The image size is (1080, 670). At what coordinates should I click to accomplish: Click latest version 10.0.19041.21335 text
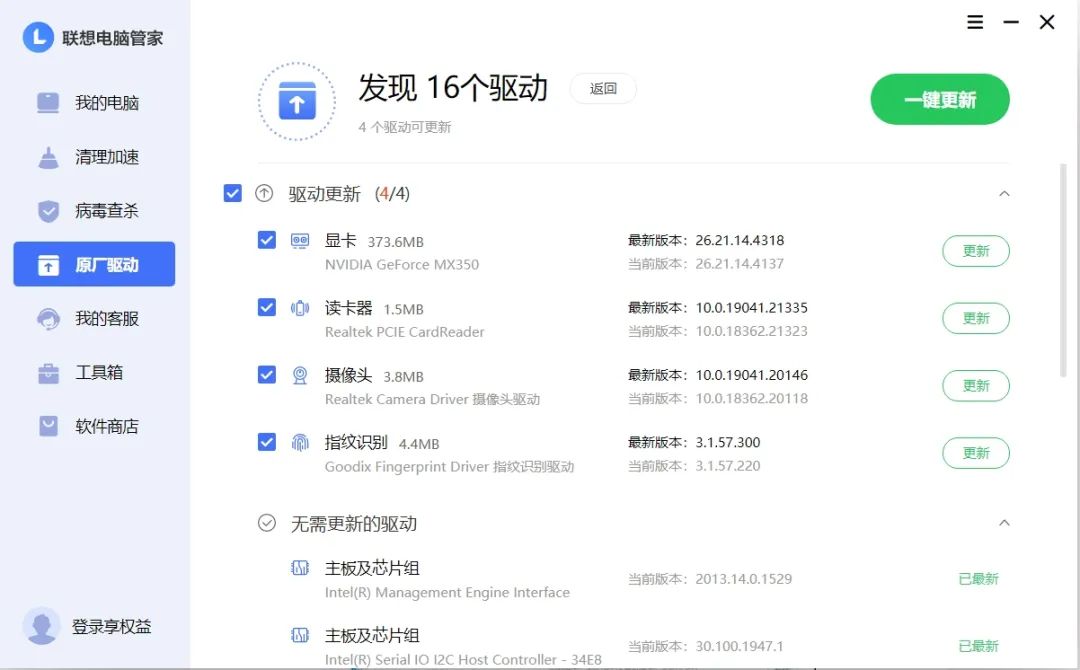click(751, 308)
